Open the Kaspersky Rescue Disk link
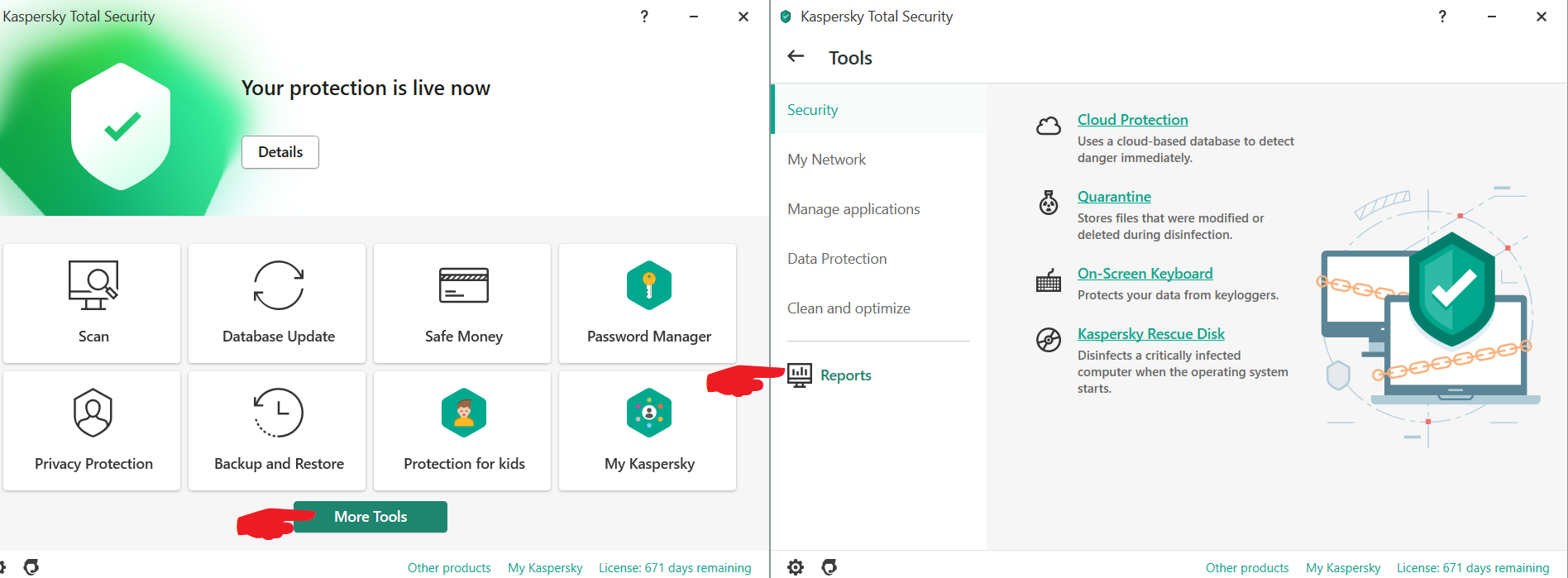1568x578 pixels. pyautogui.click(x=1150, y=334)
